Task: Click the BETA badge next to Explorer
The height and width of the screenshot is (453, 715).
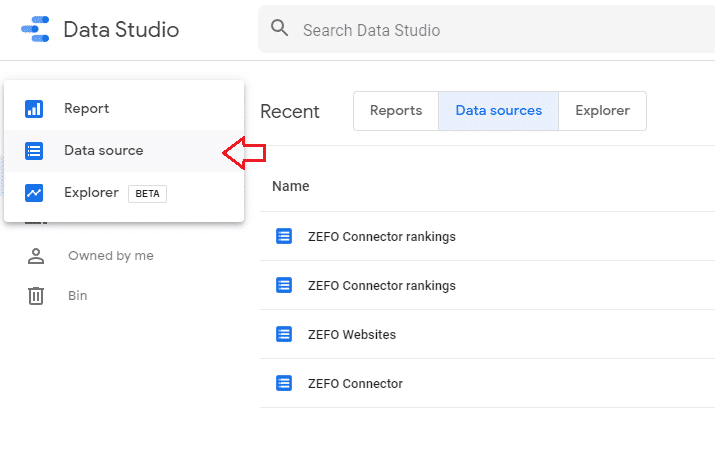Action: (x=147, y=193)
